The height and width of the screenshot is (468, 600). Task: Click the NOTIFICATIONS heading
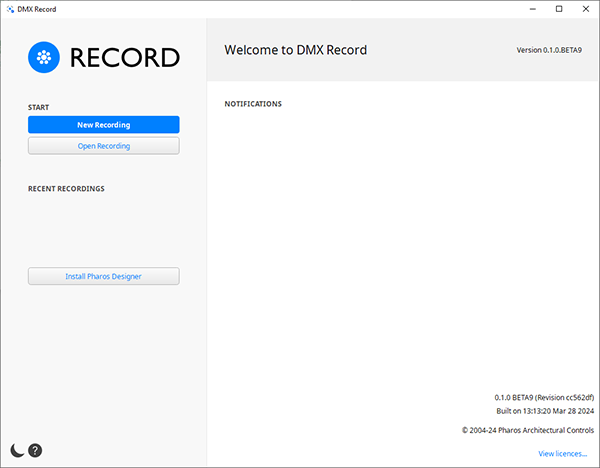tap(253, 104)
